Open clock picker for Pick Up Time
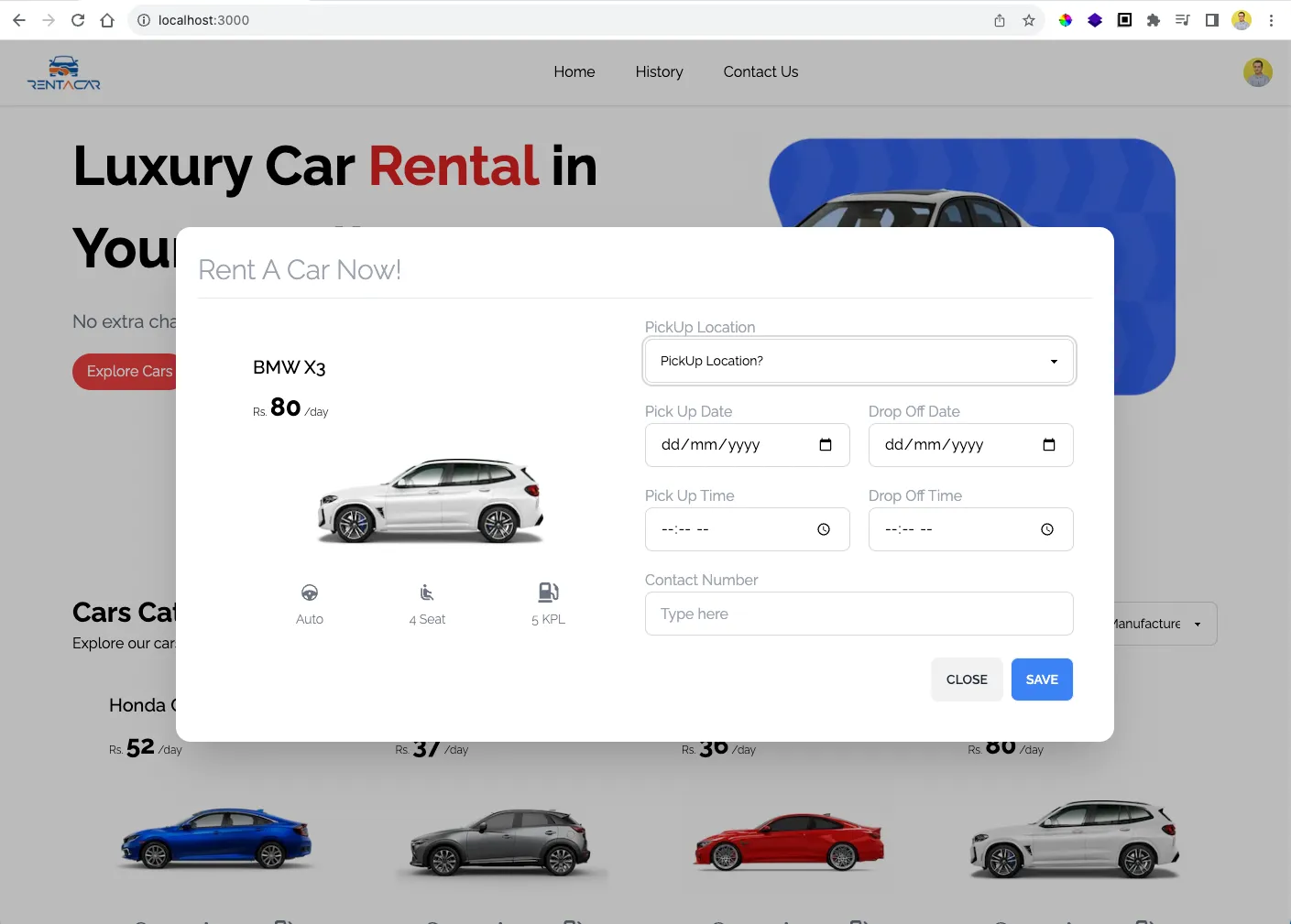This screenshot has width=1291, height=924. point(824,529)
